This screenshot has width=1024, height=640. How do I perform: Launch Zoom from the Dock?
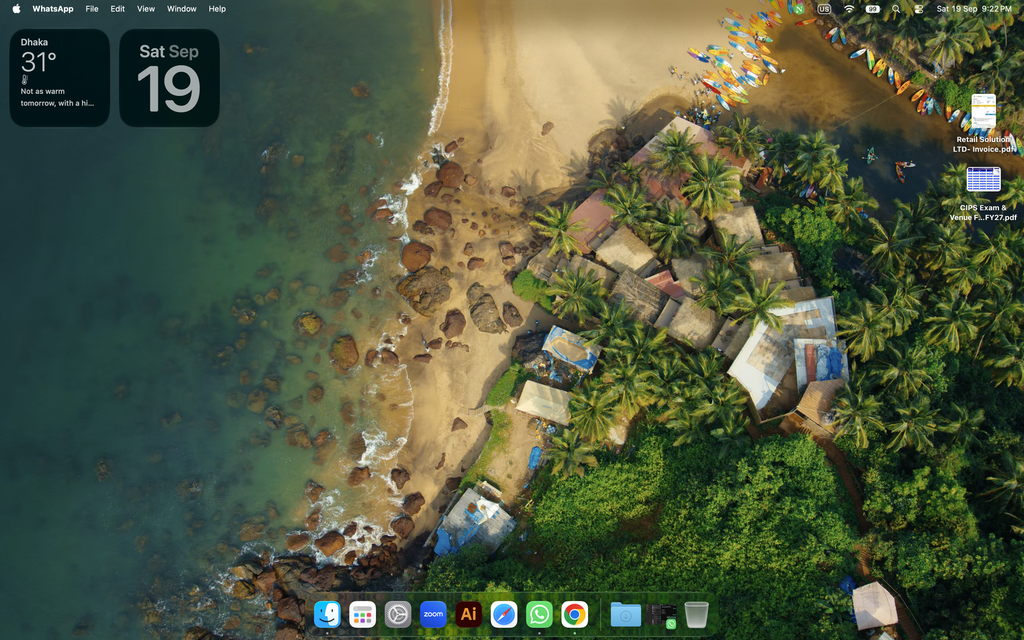pos(433,615)
